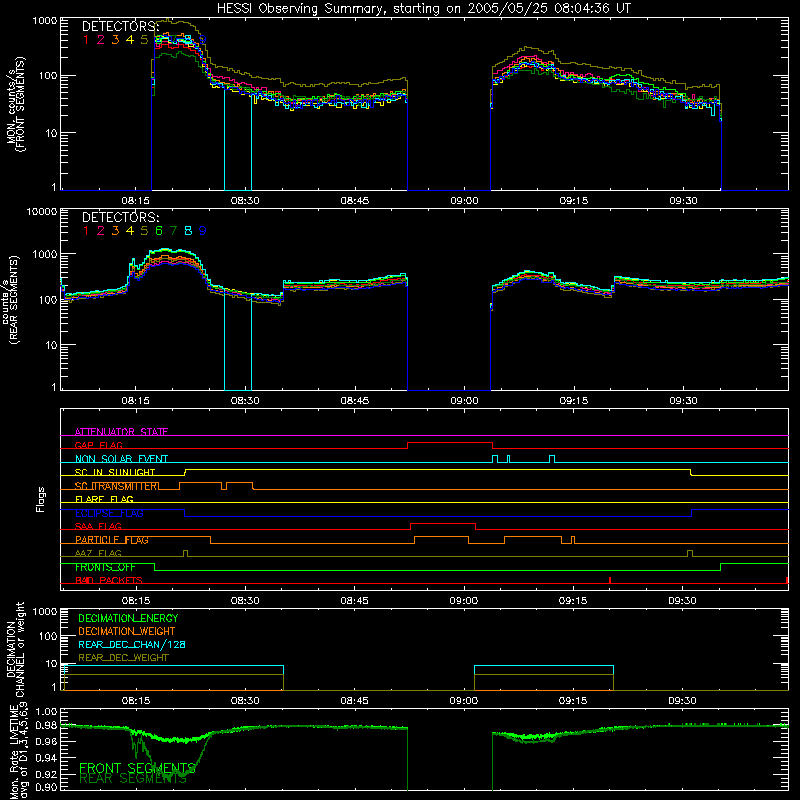Click the vertical 'Flags' axis title
Screen dimensions: 800x800
(41, 499)
